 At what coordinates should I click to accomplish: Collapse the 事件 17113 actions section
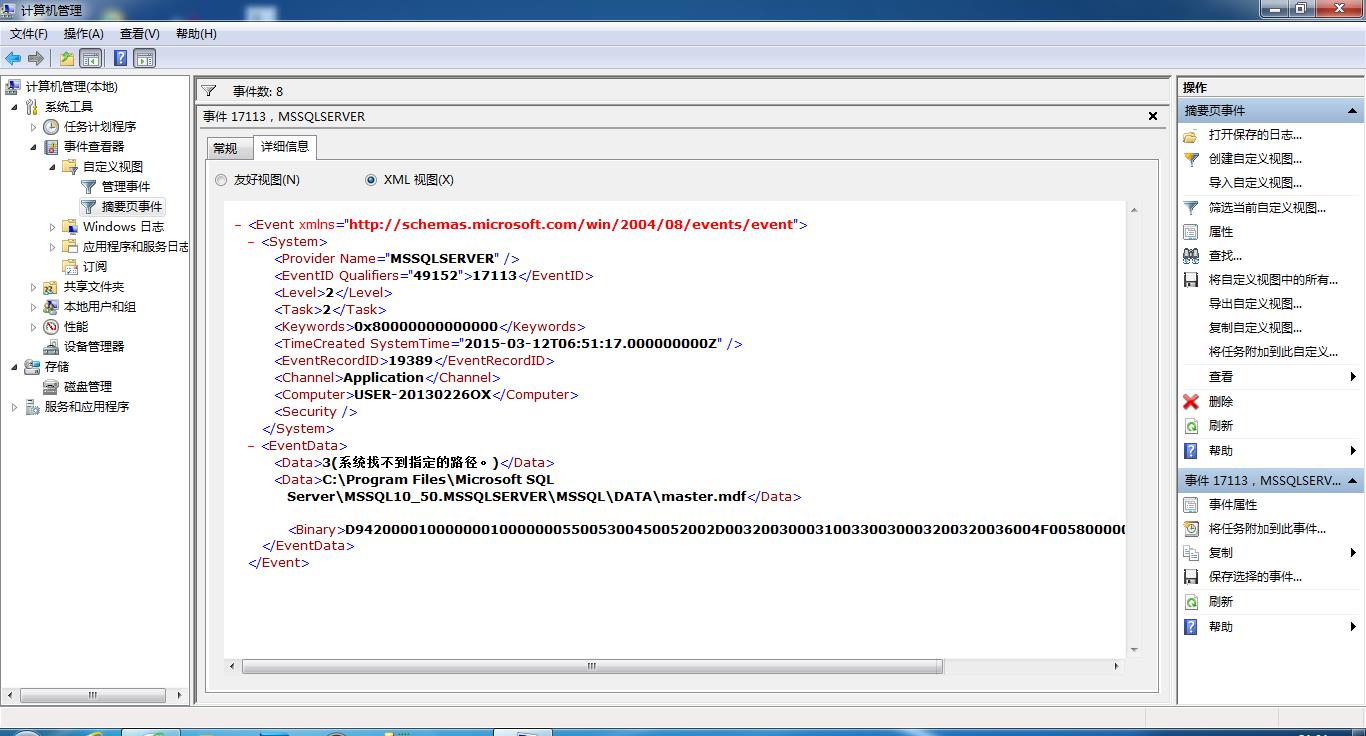(x=1352, y=481)
